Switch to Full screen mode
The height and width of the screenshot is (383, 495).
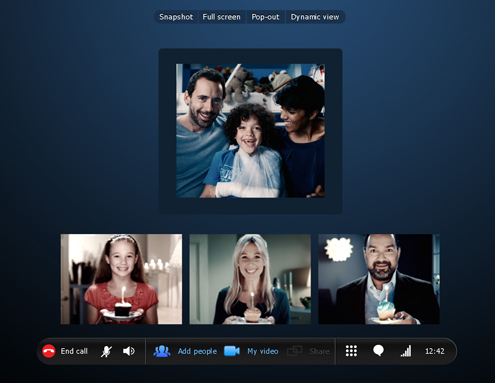[x=221, y=17]
